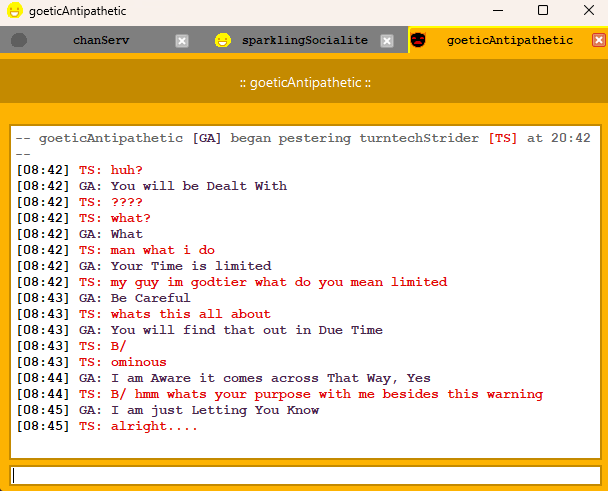Click the message 'You will be Dealt With'
The image size is (608, 491).
199,186
